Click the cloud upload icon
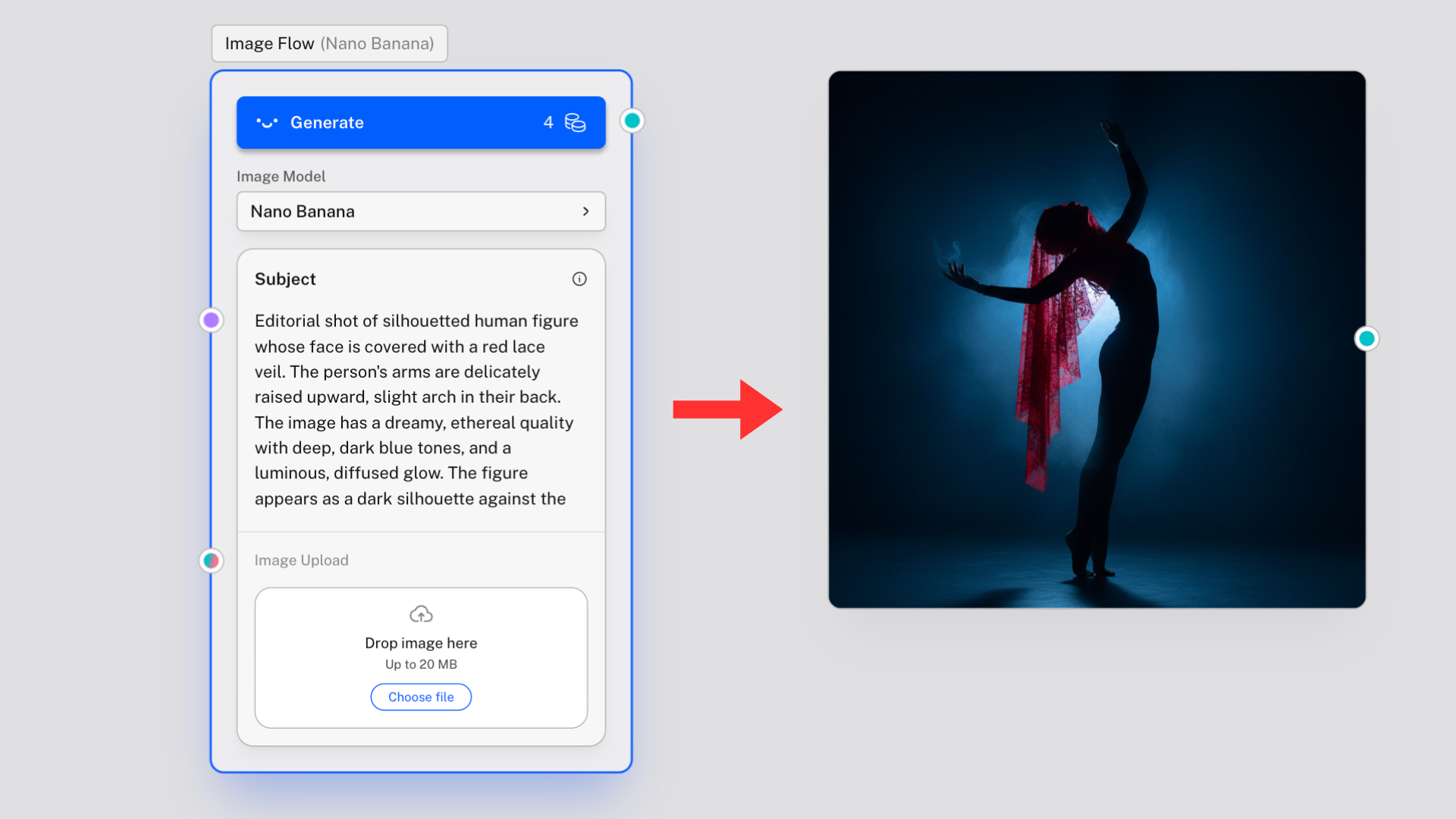 [421, 613]
